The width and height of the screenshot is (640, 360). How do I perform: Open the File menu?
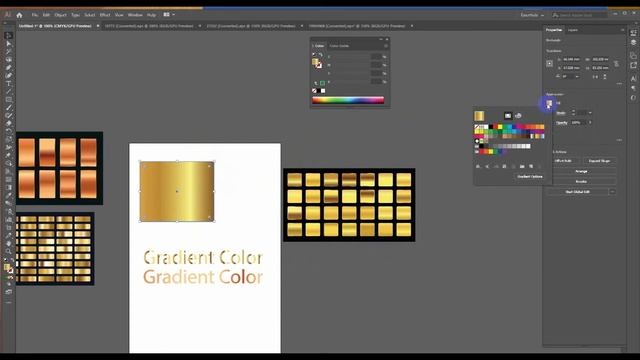(35, 15)
